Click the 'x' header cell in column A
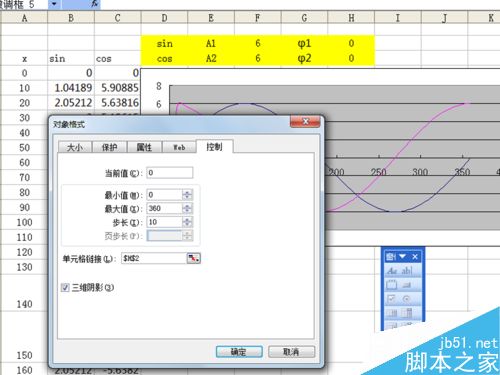The width and height of the screenshot is (500, 375). pyautogui.click(x=24, y=58)
